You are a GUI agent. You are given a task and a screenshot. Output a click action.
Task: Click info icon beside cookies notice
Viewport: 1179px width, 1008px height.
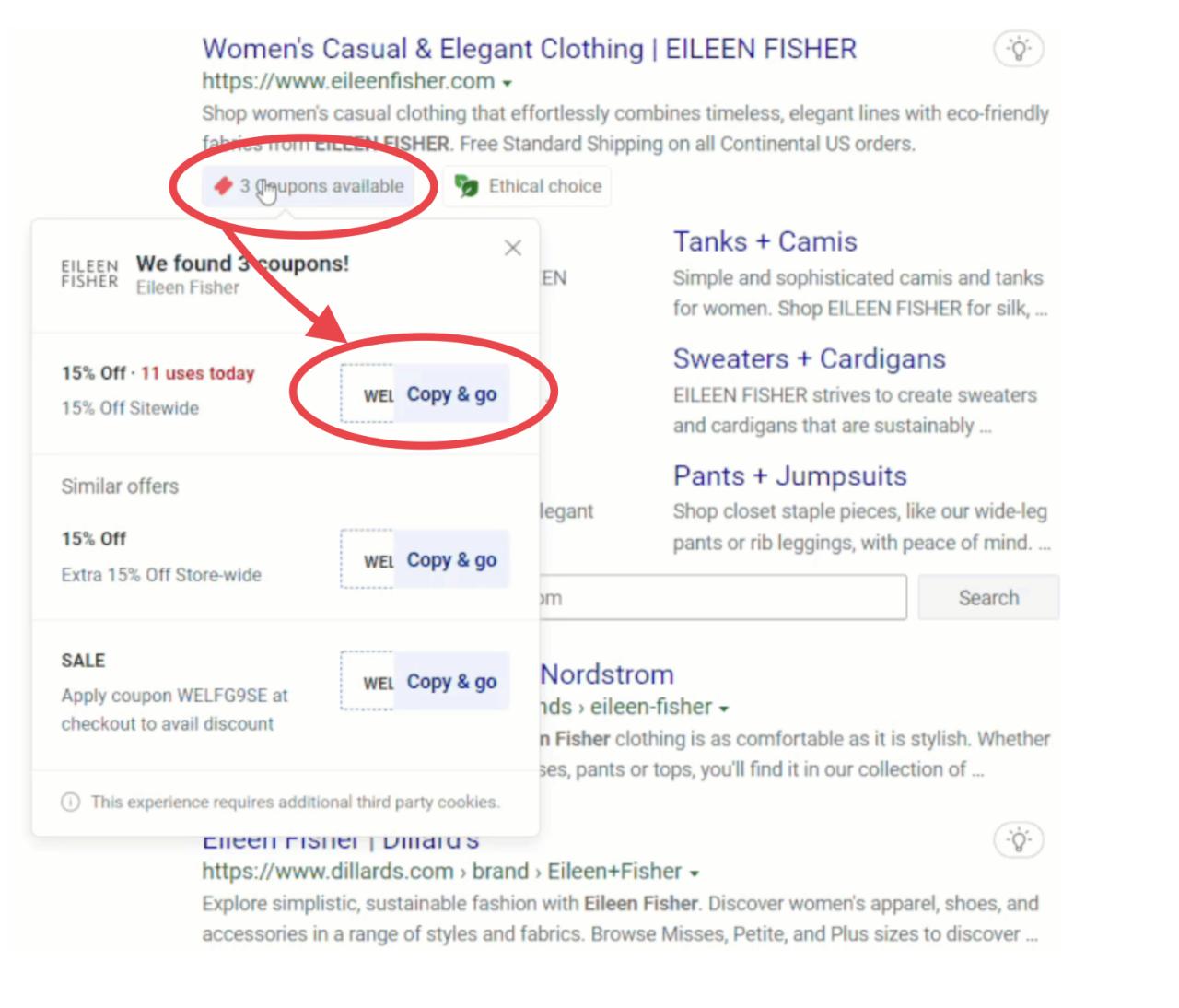pos(71,802)
